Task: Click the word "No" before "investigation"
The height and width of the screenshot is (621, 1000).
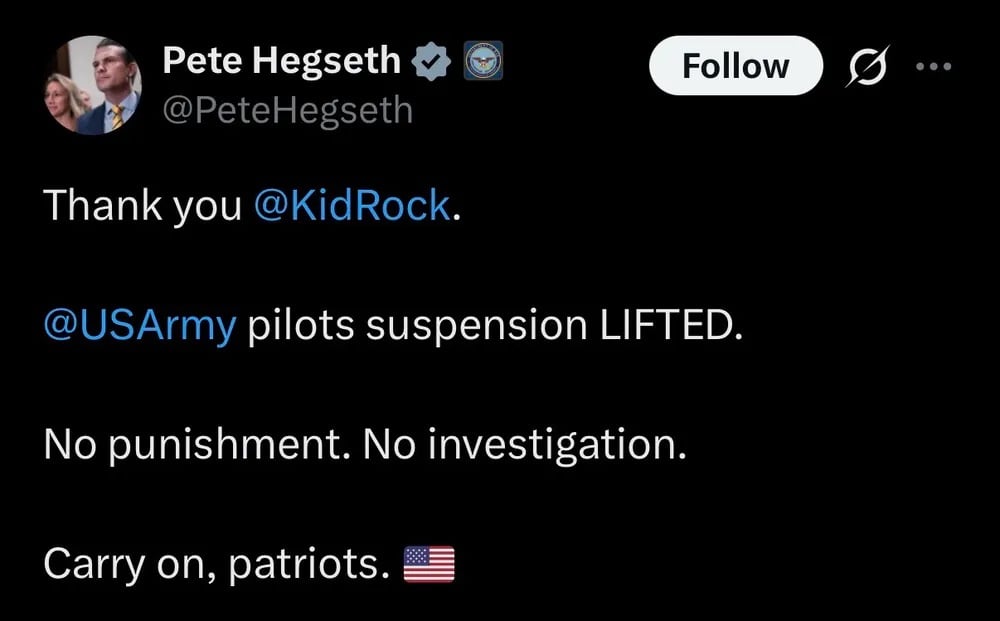Action: tap(390, 445)
